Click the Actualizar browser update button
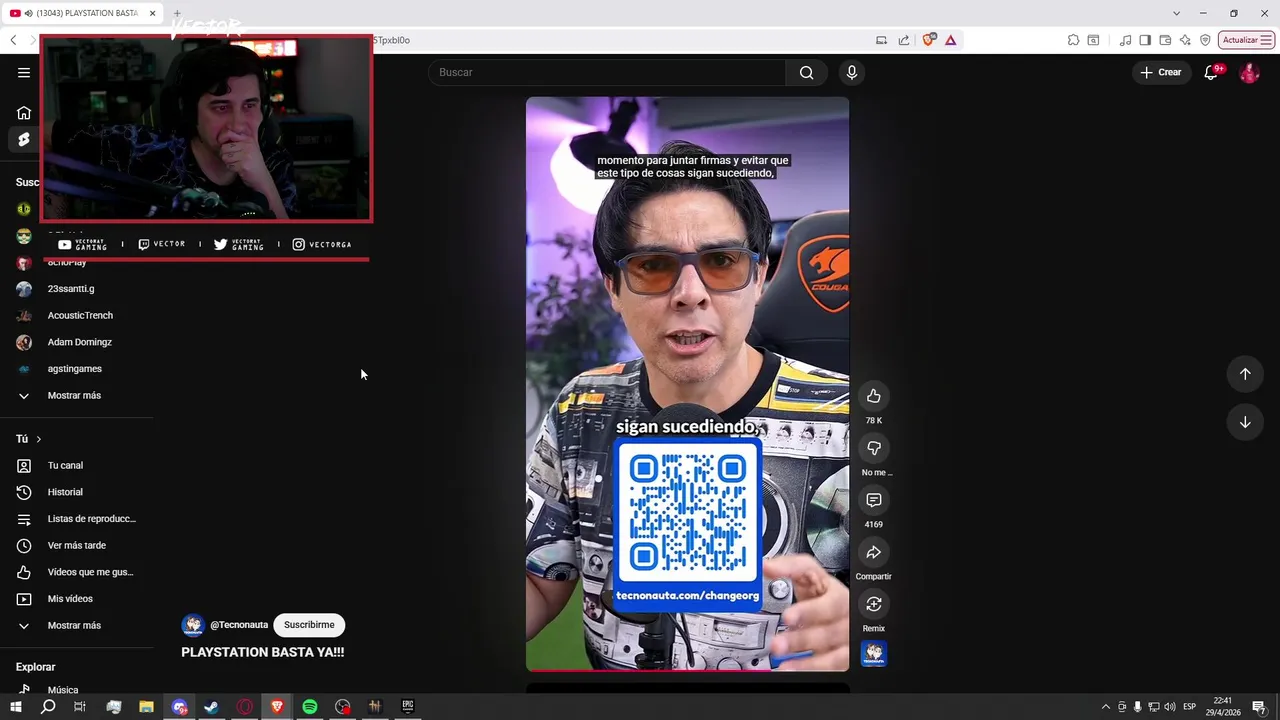Screen dimensions: 1280x720 [x=1246, y=40]
